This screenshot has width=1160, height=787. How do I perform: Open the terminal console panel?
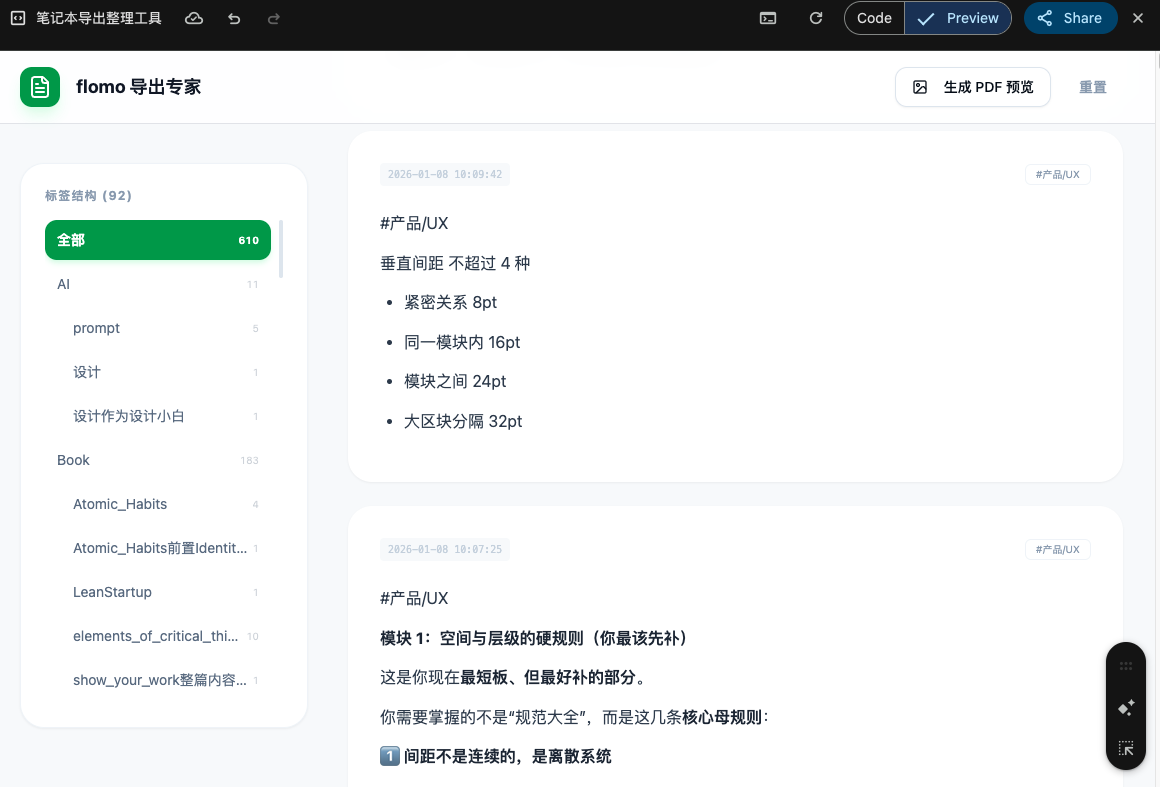(x=768, y=18)
